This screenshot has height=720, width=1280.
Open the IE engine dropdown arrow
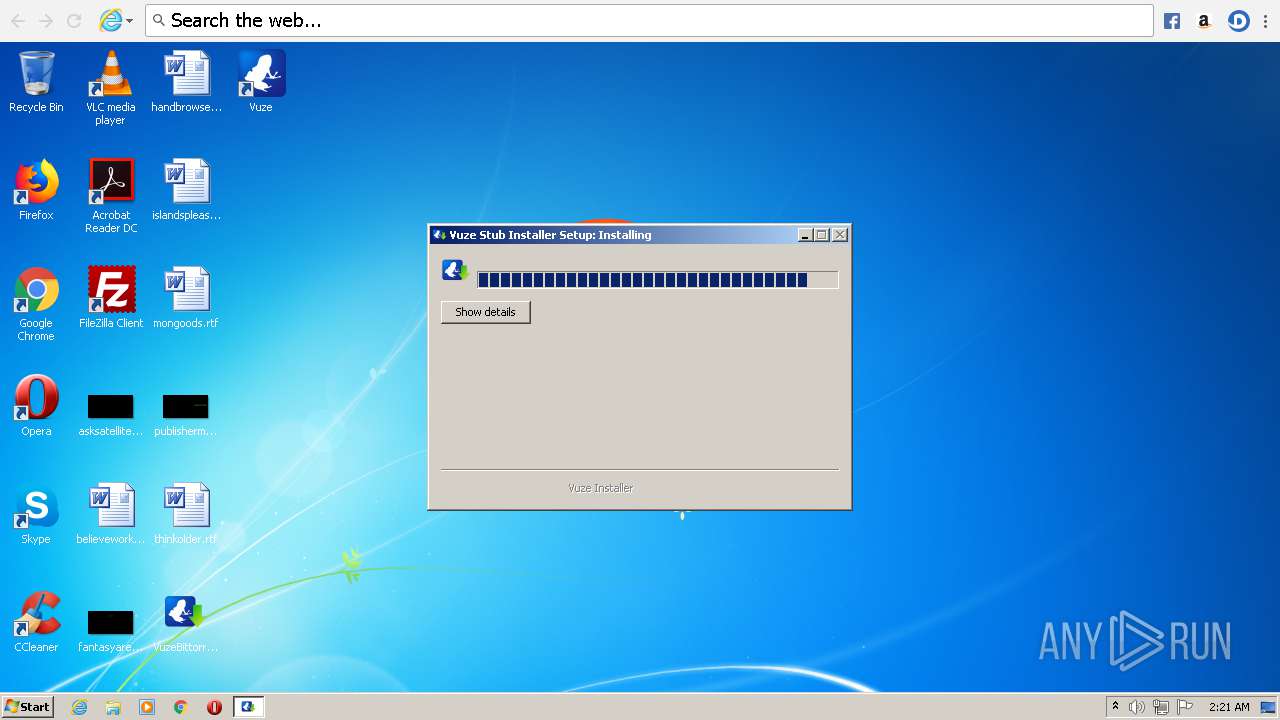click(x=129, y=21)
